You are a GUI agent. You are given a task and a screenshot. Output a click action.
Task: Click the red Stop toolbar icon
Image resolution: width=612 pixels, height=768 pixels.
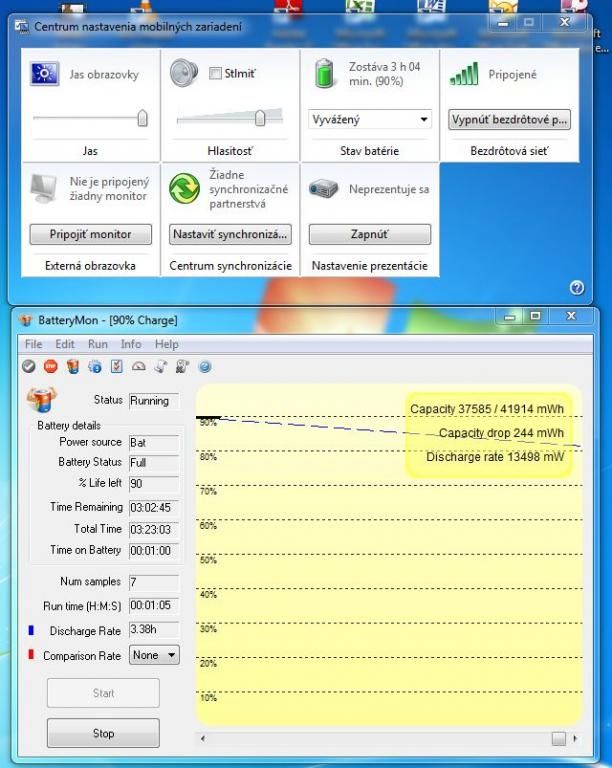click(x=50, y=367)
